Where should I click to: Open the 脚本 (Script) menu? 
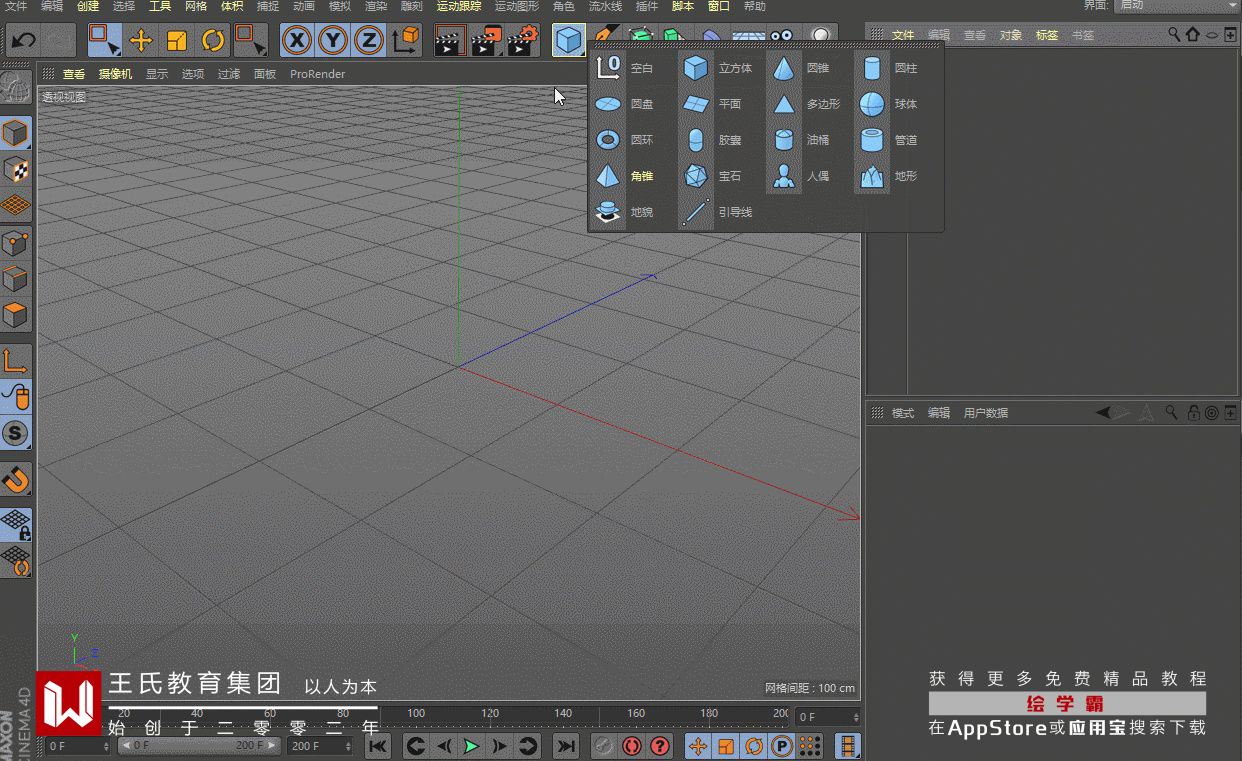click(x=683, y=6)
